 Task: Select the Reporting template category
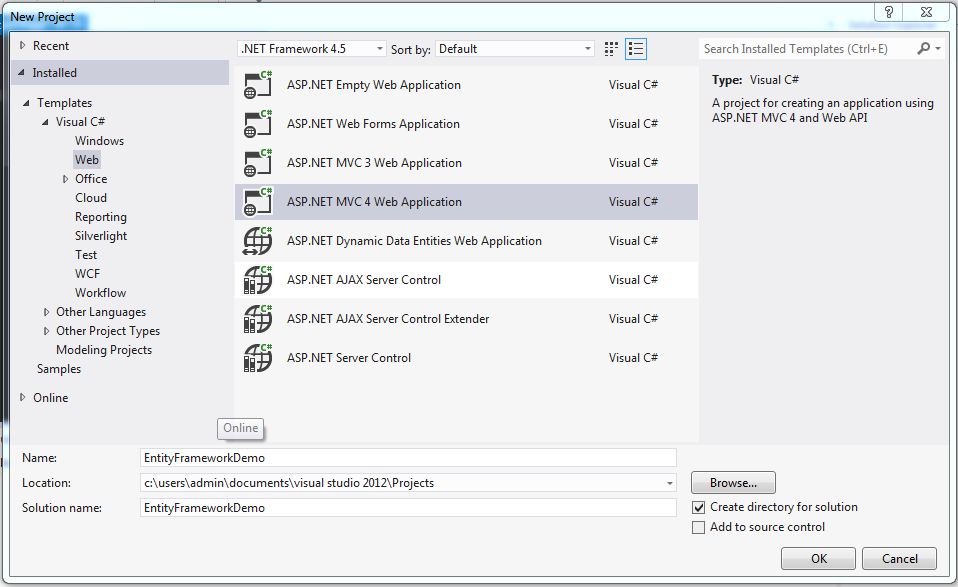tap(101, 217)
